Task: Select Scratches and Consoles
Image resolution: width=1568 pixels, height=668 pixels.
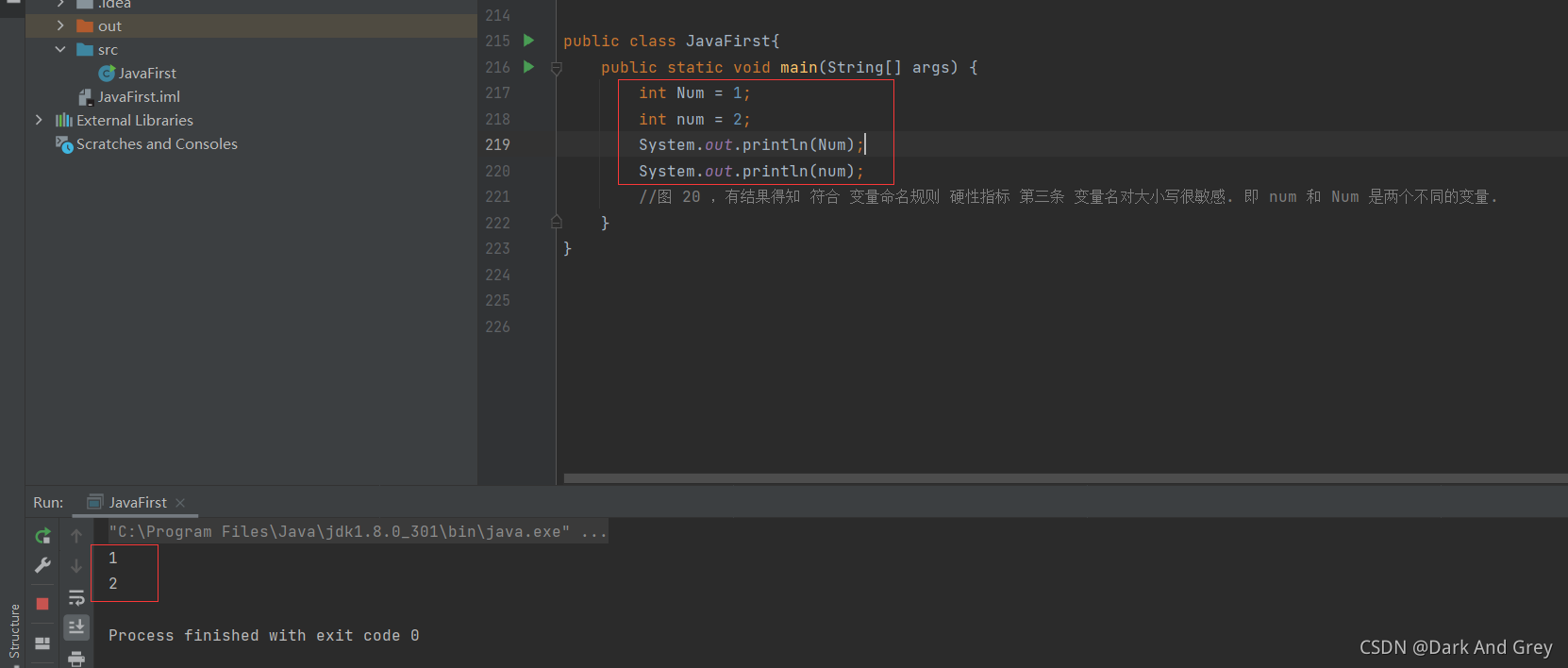Action: tap(157, 143)
